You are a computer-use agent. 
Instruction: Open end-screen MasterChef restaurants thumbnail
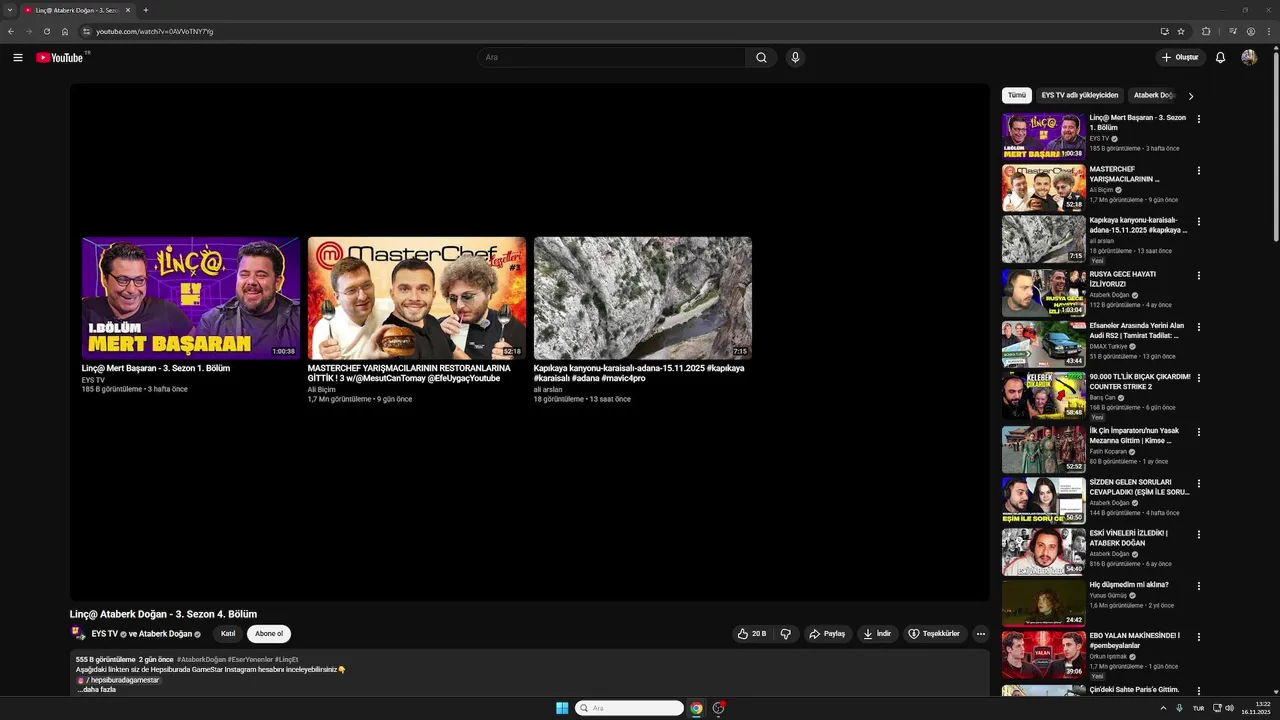(417, 298)
